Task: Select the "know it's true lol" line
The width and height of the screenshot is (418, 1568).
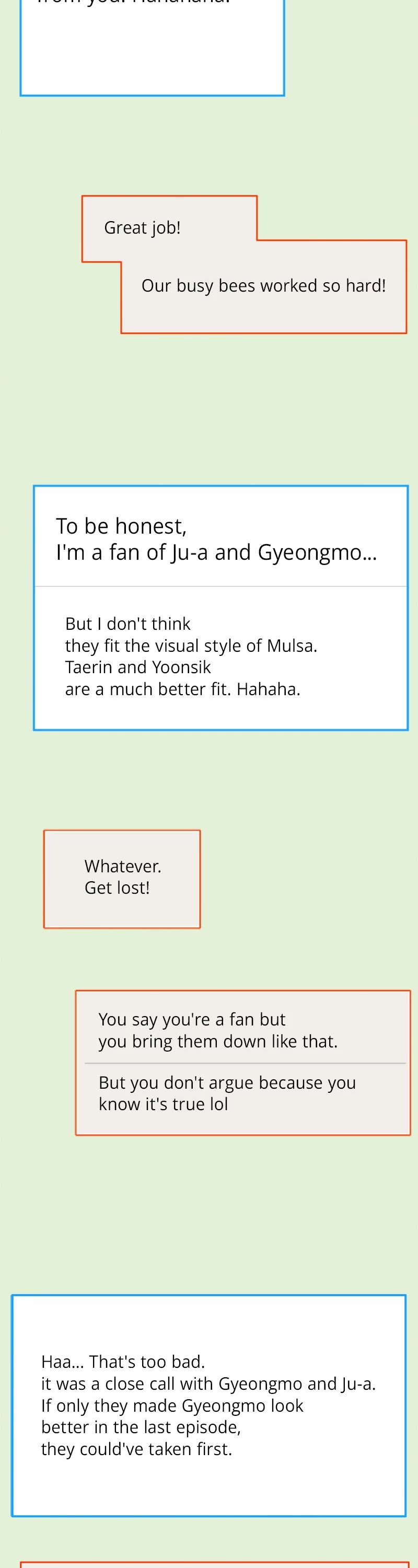Action: point(163,1103)
